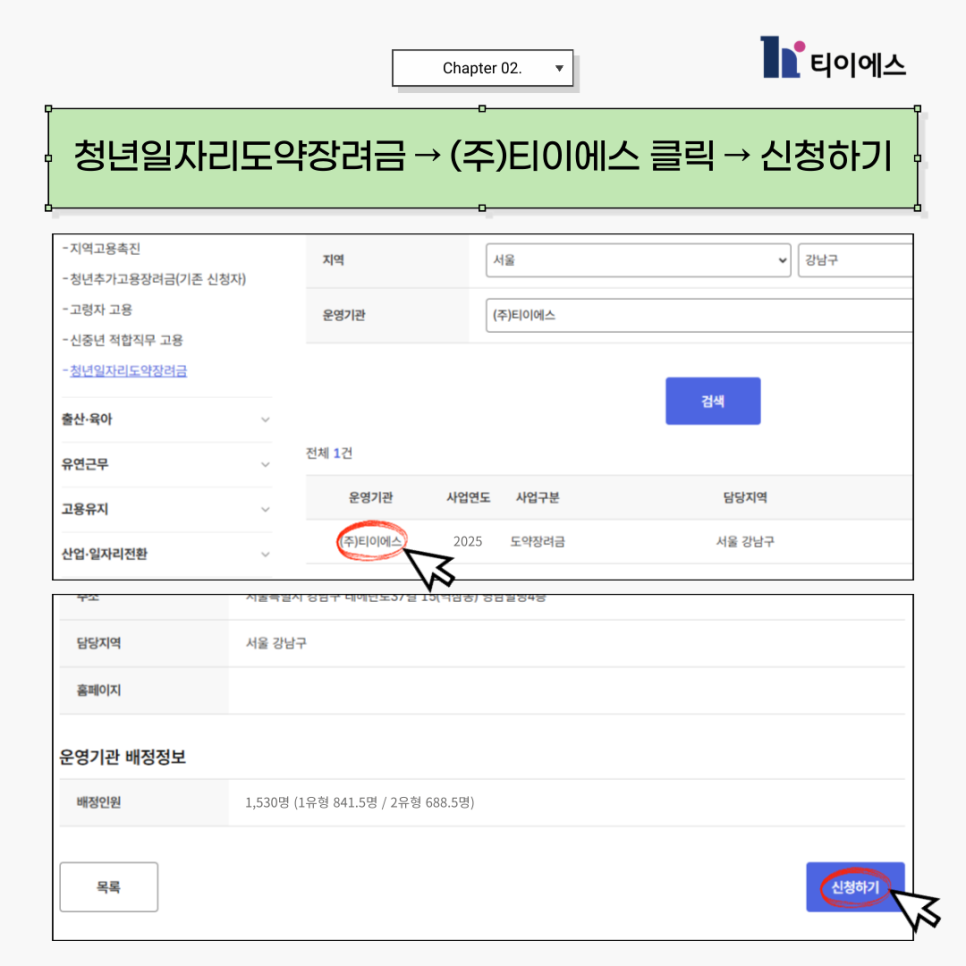Open the Chapter 02. dropdown
Screen dimensions: 966x966
[482, 68]
